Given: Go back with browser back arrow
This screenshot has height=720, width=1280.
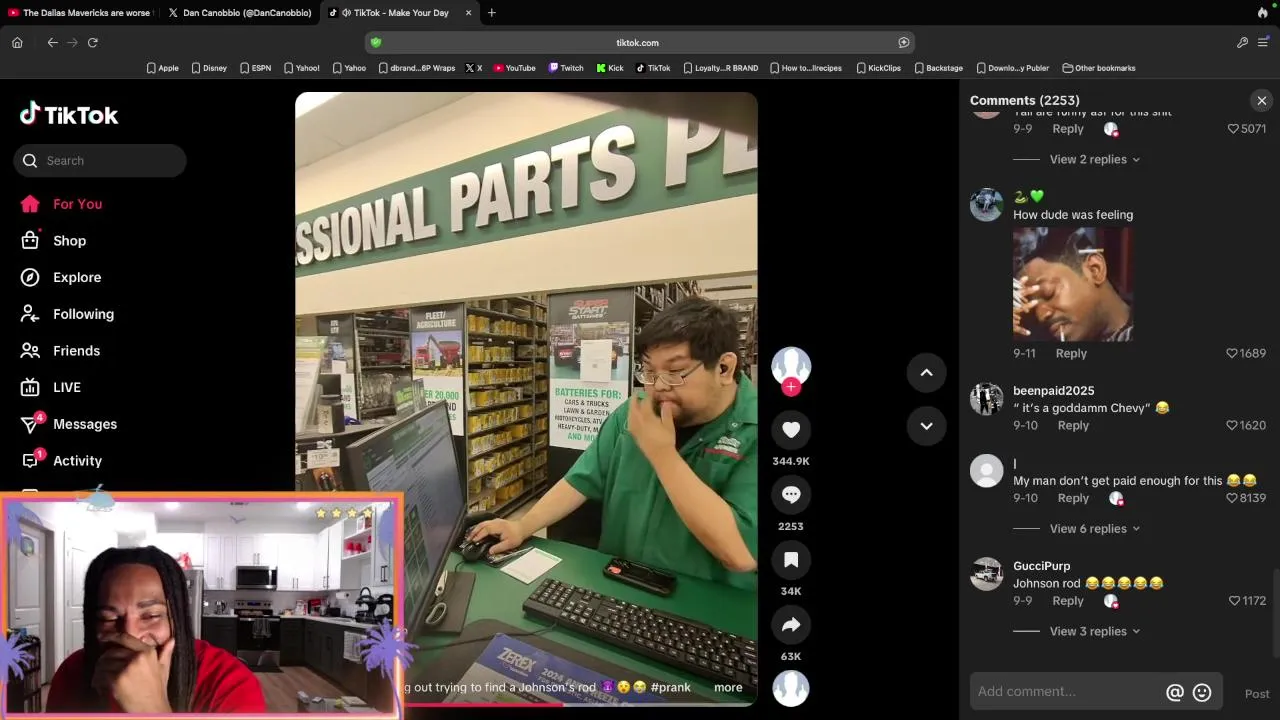Looking at the screenshot, I should (x=52, y=43).
